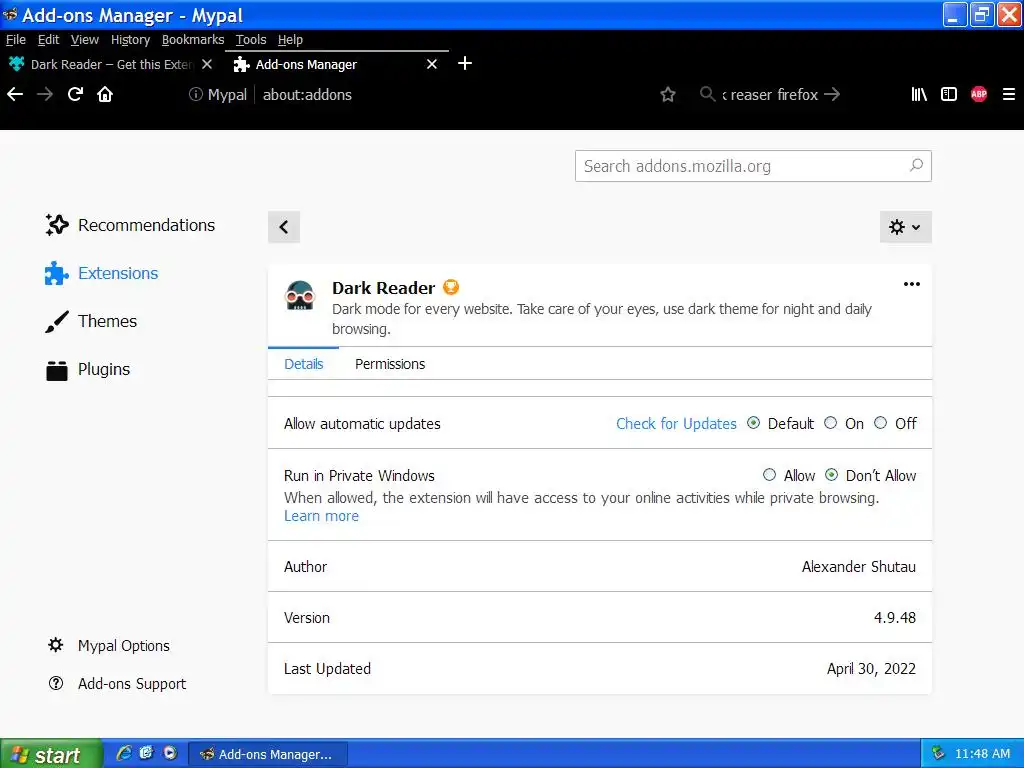Choose Allow for Private Windows
Screen dimensions: 1024x768
coord(769,475)
